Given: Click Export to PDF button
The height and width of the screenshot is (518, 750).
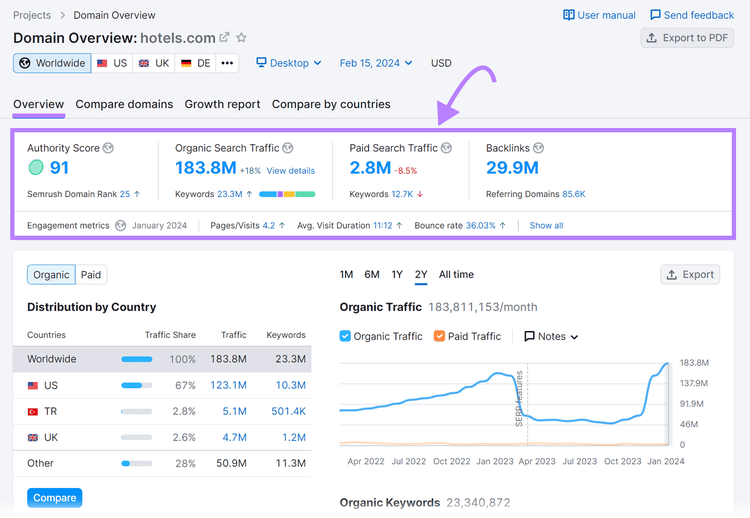Looking at the screenshot, I should [x=687, y=38].
